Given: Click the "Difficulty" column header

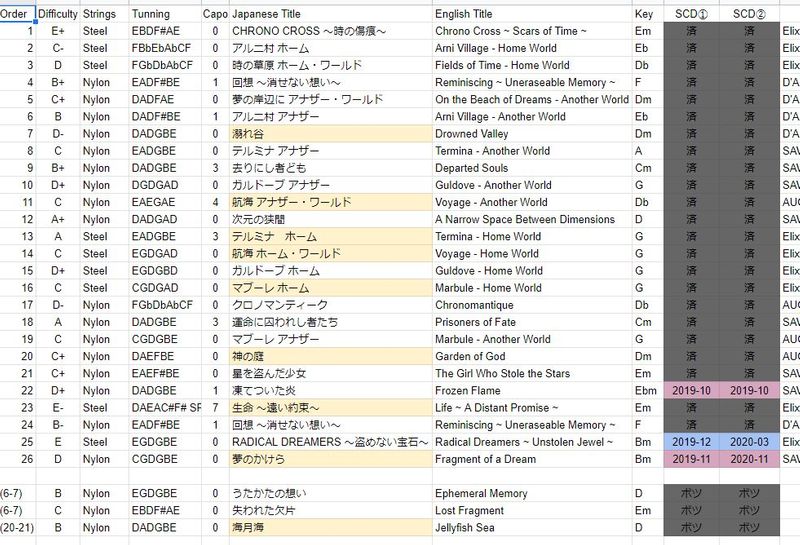Looking at the screenshot, I should (x=57, y=15).
